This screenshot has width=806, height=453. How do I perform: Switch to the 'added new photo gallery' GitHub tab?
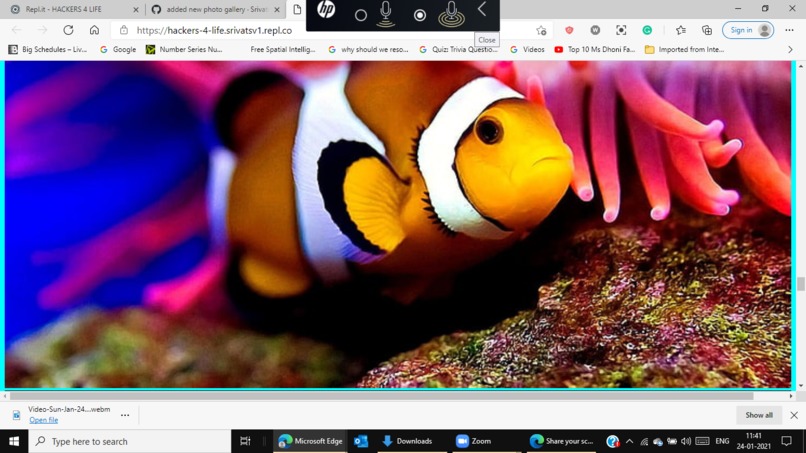pyautogui.click(x=216, y=9)
